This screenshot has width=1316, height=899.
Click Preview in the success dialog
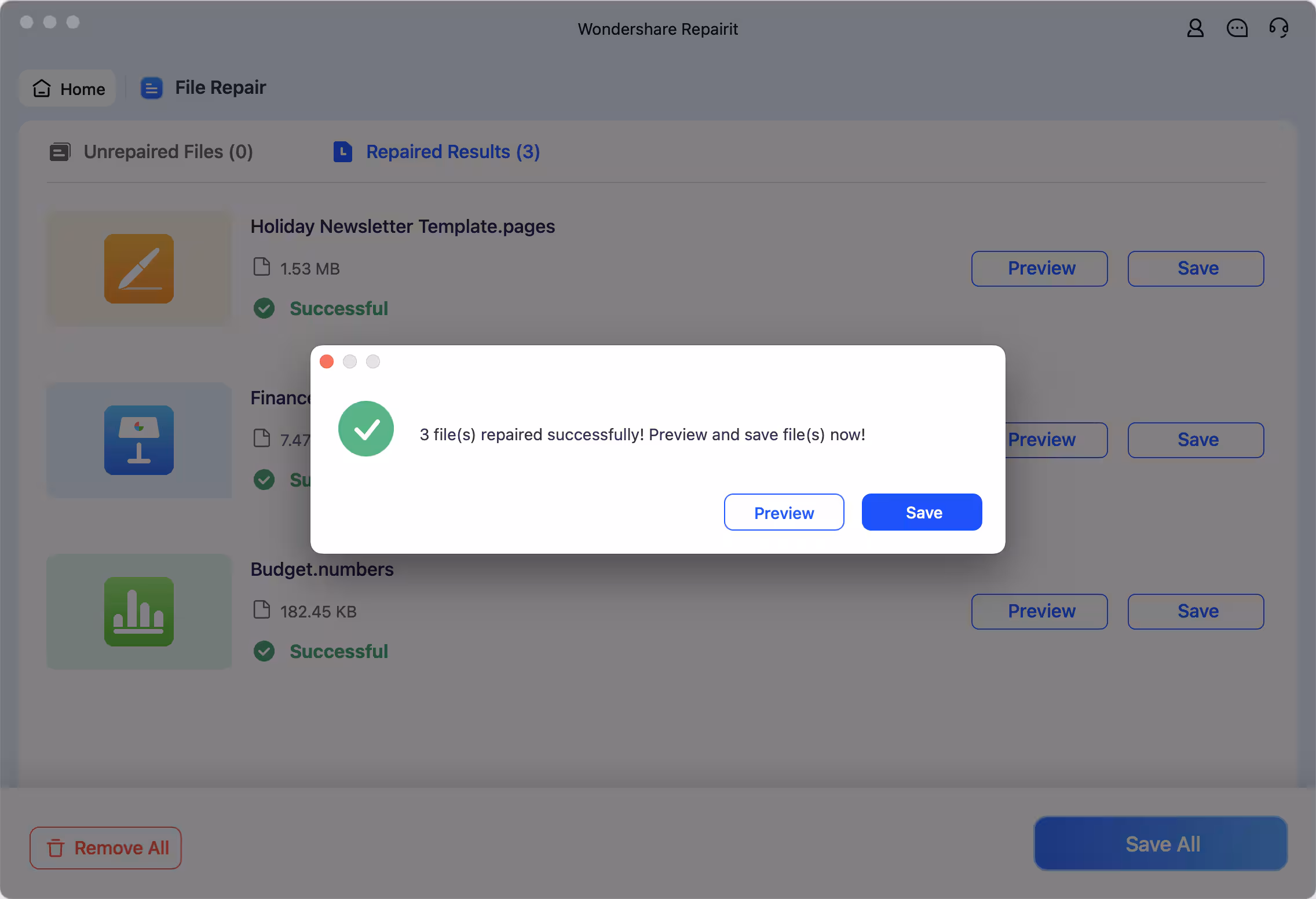[784, 512]
